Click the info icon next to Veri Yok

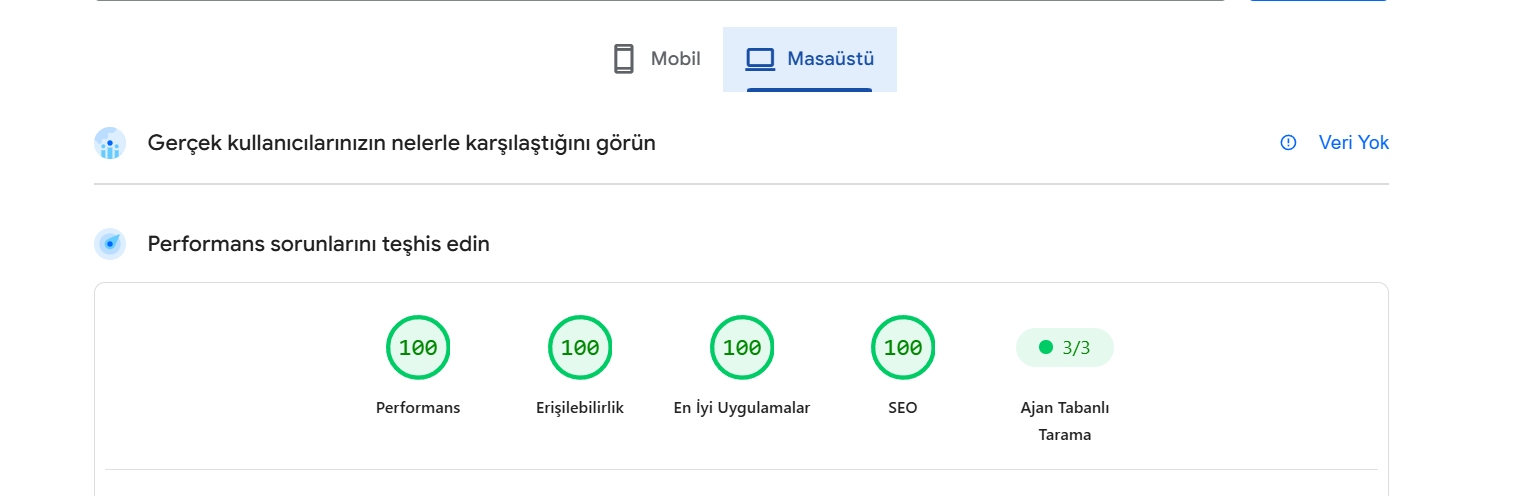1288,143
